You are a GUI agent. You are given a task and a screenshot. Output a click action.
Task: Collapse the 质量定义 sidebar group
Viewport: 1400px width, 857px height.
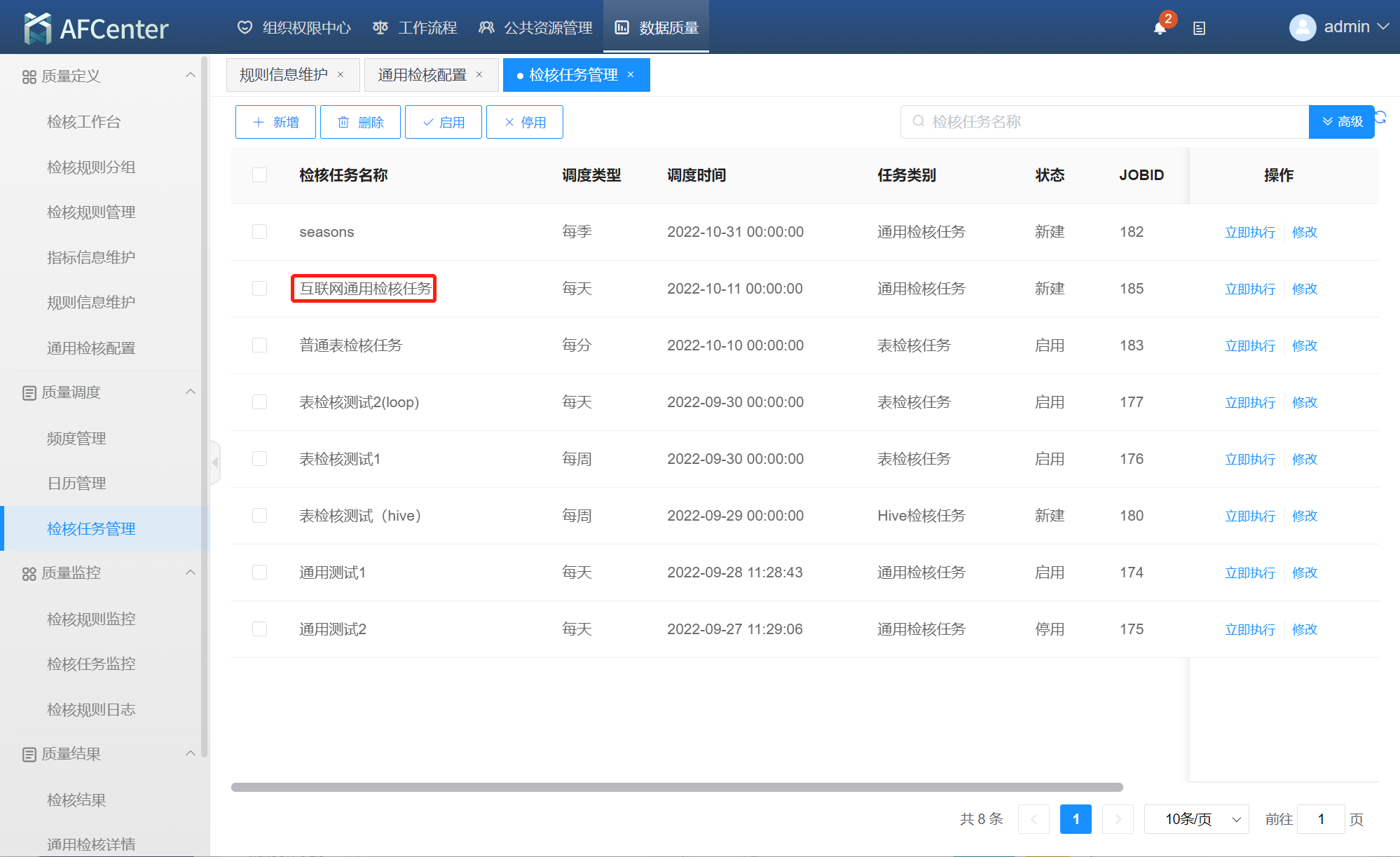pos(190,76)
